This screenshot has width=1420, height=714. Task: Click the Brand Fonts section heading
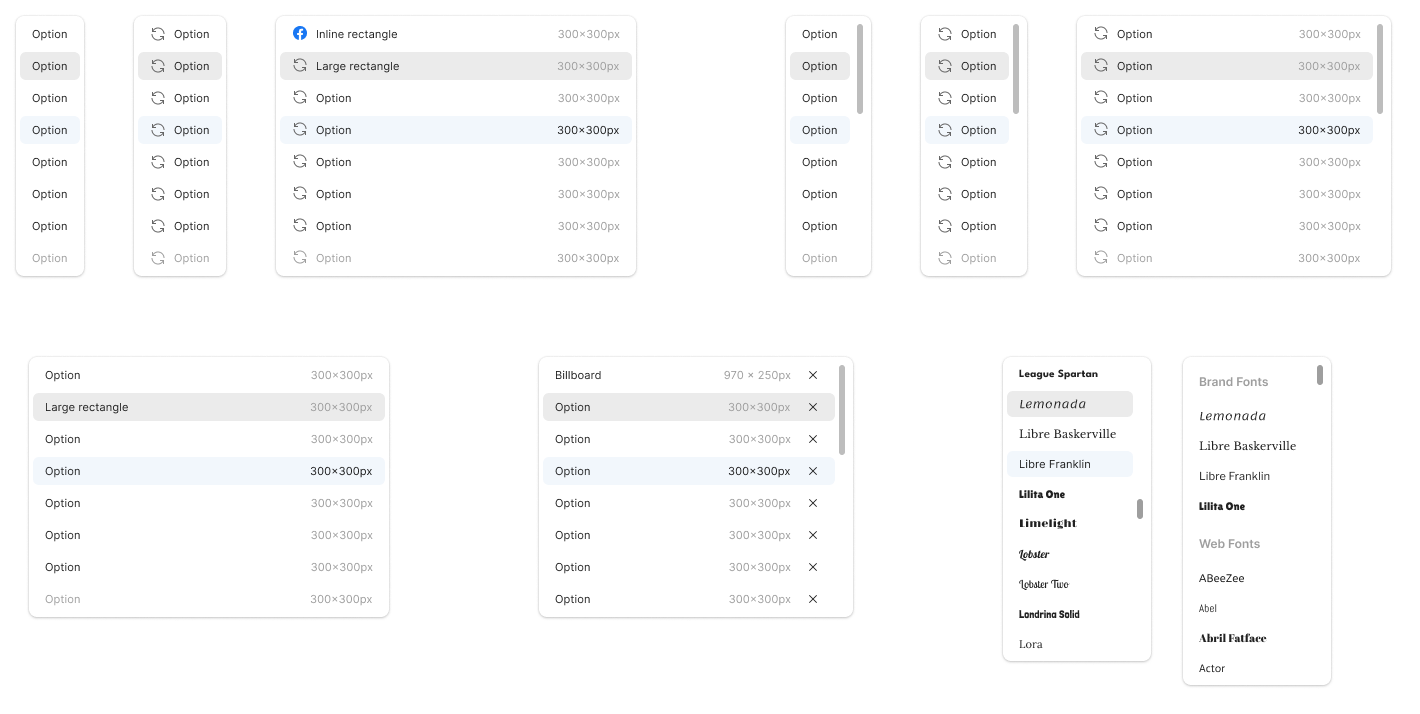pos(1233,382)
